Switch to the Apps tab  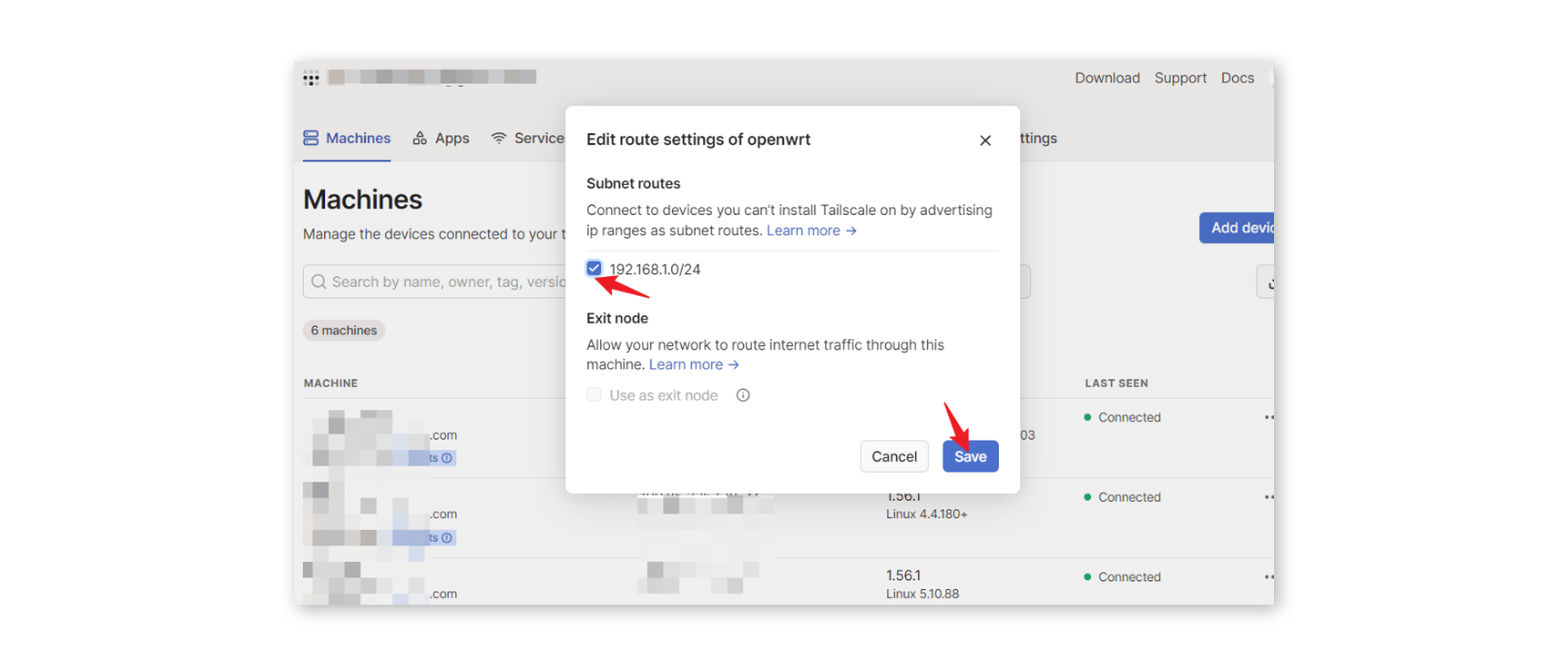click(441, 138)
